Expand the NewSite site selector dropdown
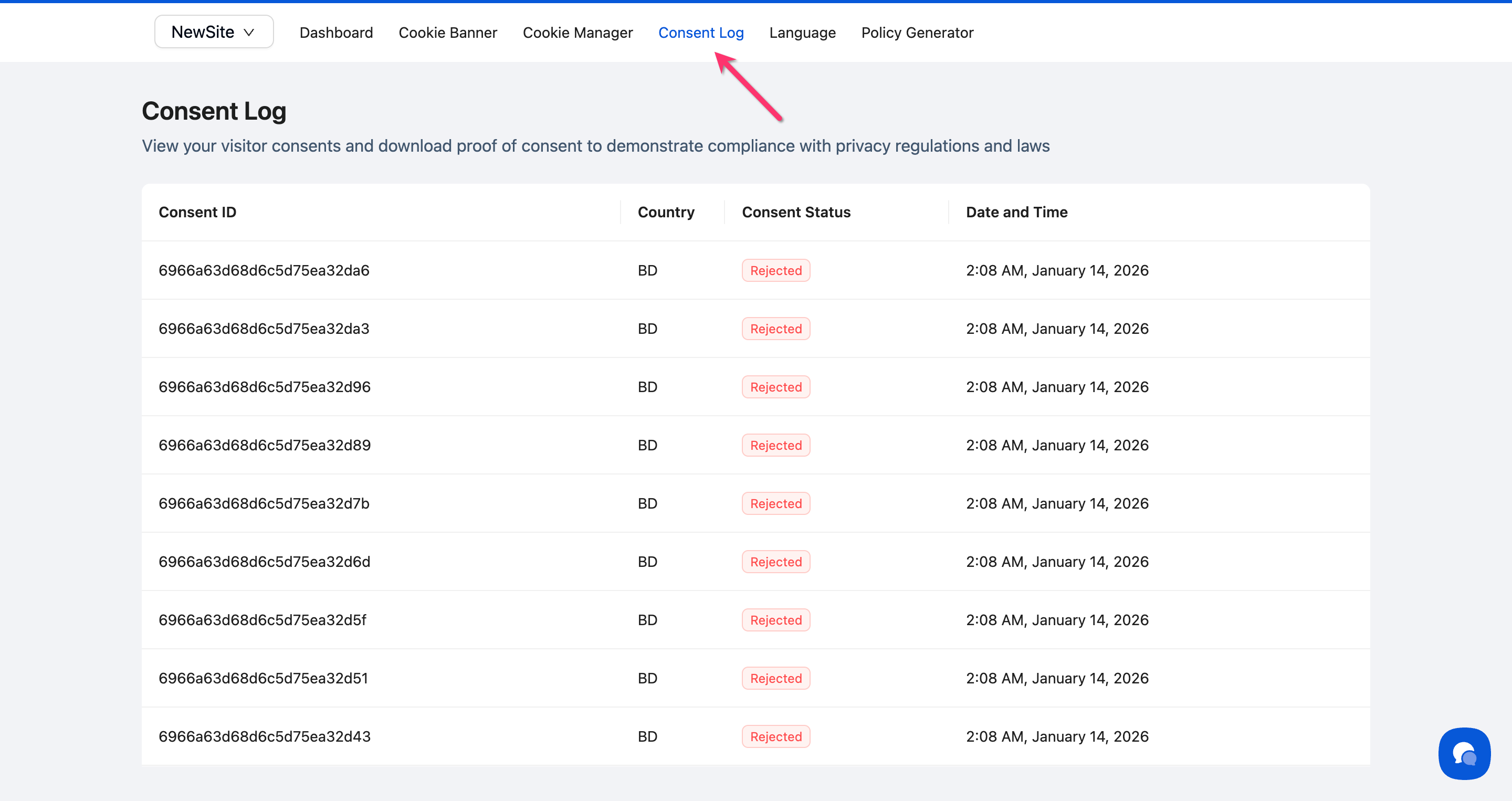 pyautogui.click(x=214, y=32)
